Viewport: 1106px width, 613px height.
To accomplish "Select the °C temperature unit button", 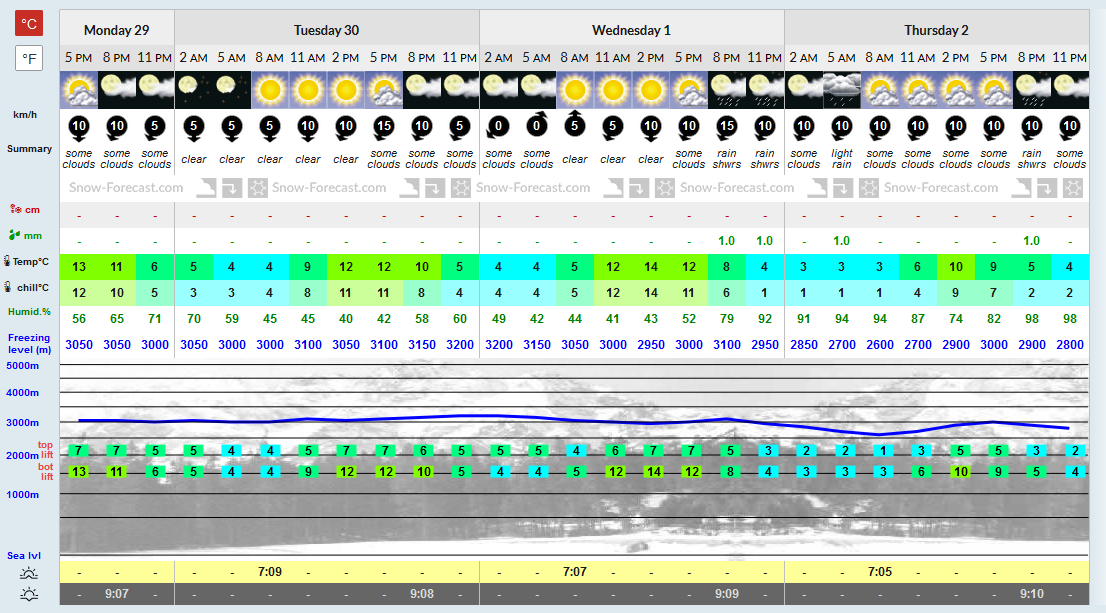I will (29, 23).
